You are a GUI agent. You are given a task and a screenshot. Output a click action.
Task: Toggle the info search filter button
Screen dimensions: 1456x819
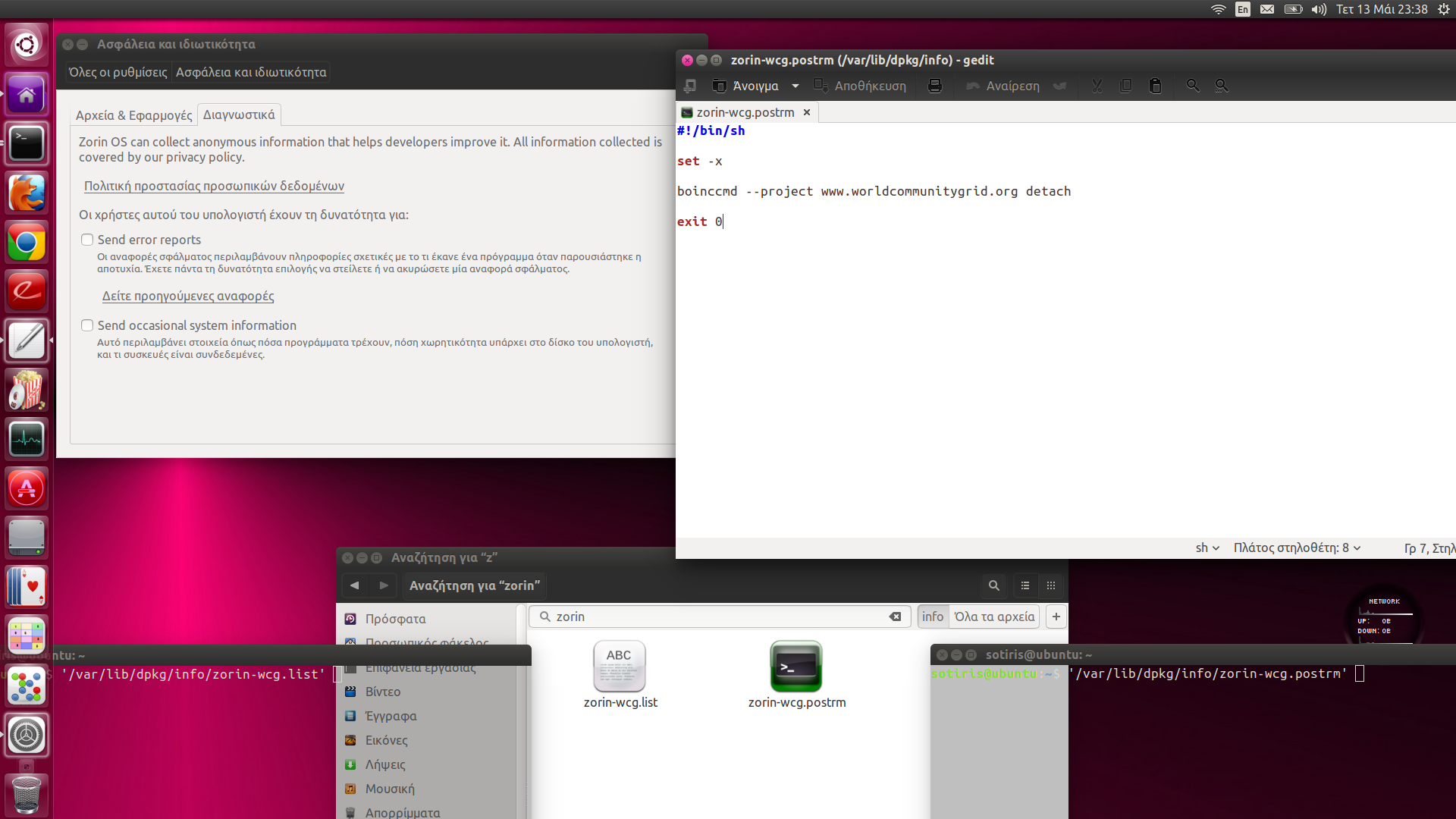[933, 617]
